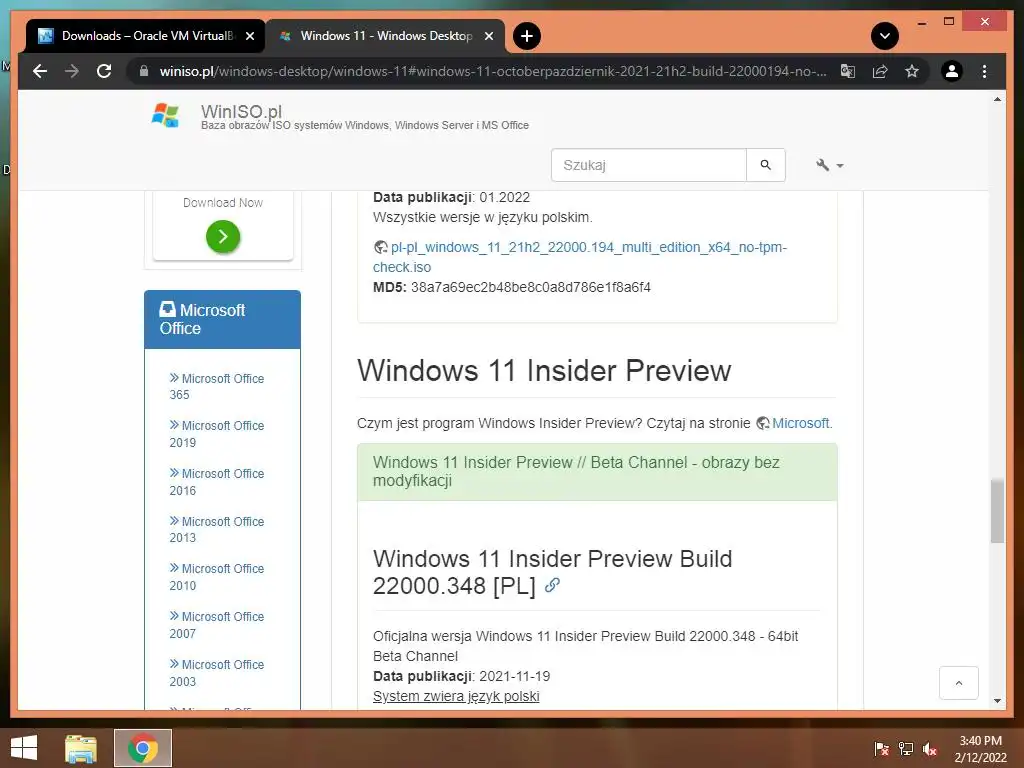1024x768 pixels.
Task: Focus the Szukaj search field
Action: pos(648,165)
